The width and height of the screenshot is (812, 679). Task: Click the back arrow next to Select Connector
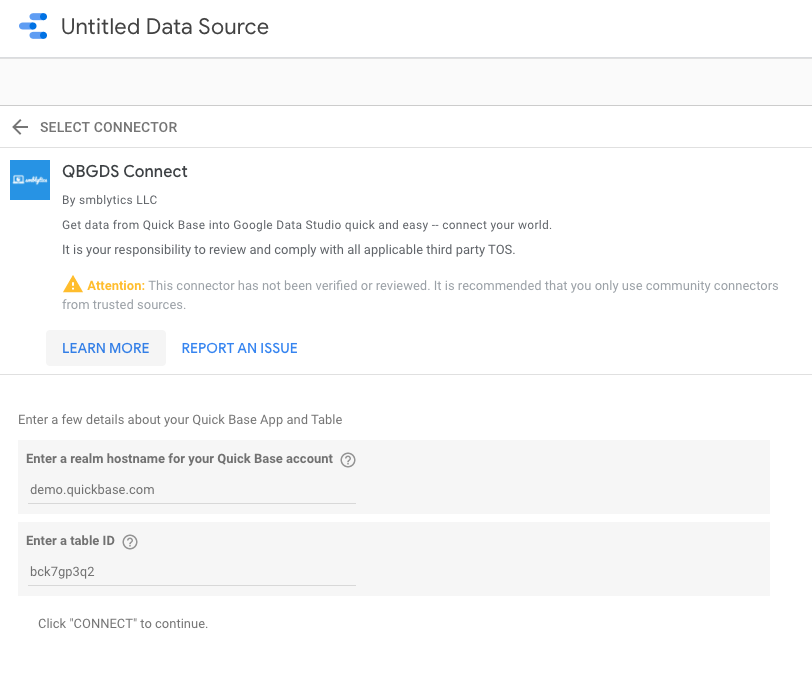(20, 127)
